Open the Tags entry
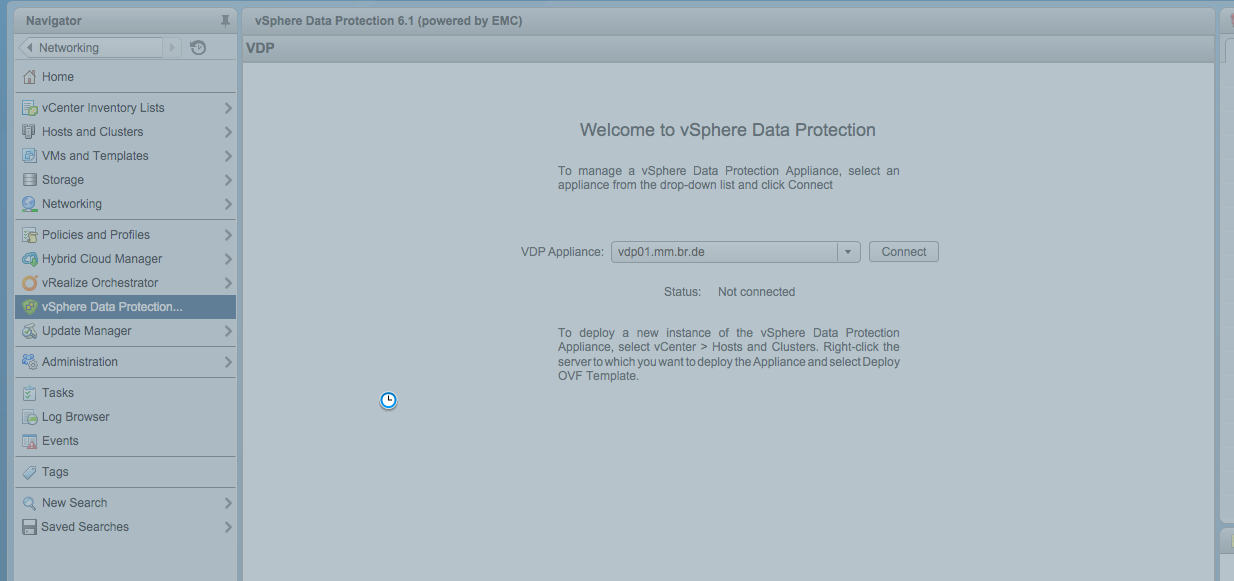Screen dimensions: 1234x581 click(126, 472)
